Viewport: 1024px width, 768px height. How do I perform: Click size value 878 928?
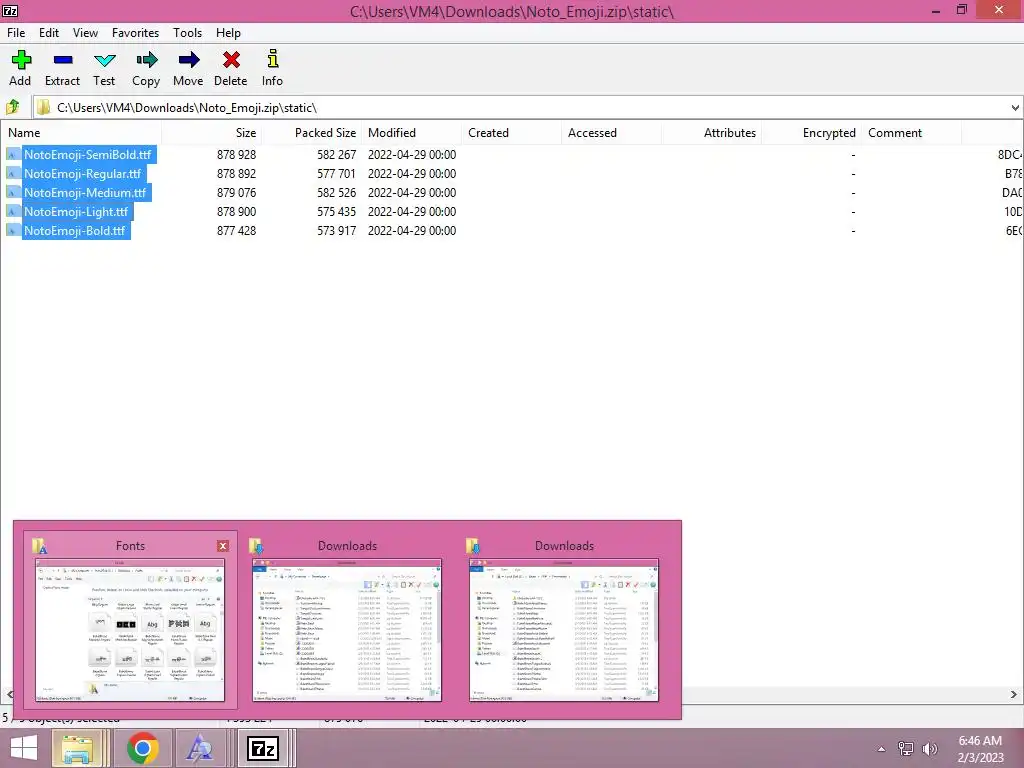pyautogui.click(x=236, y=155)
